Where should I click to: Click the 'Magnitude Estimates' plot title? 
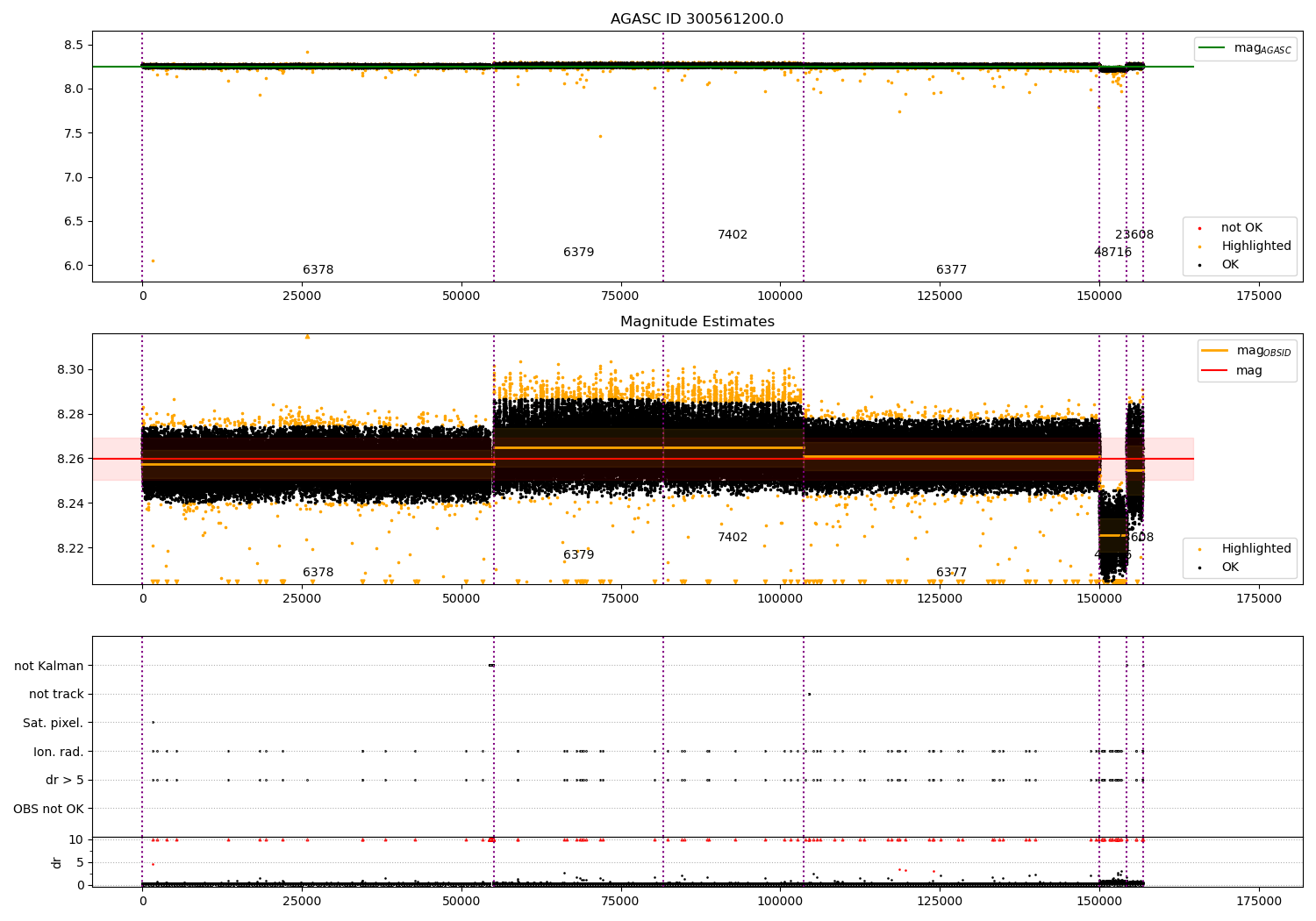(697, 322)
